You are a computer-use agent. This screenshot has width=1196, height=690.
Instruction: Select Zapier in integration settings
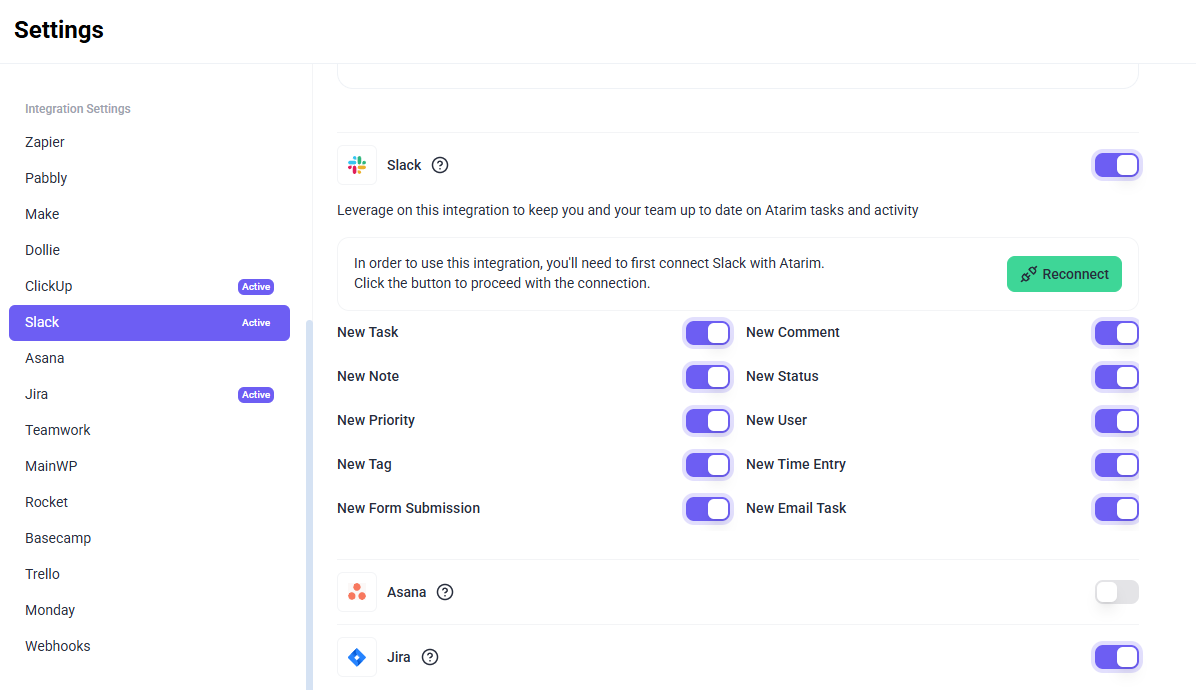coord(45,142)
